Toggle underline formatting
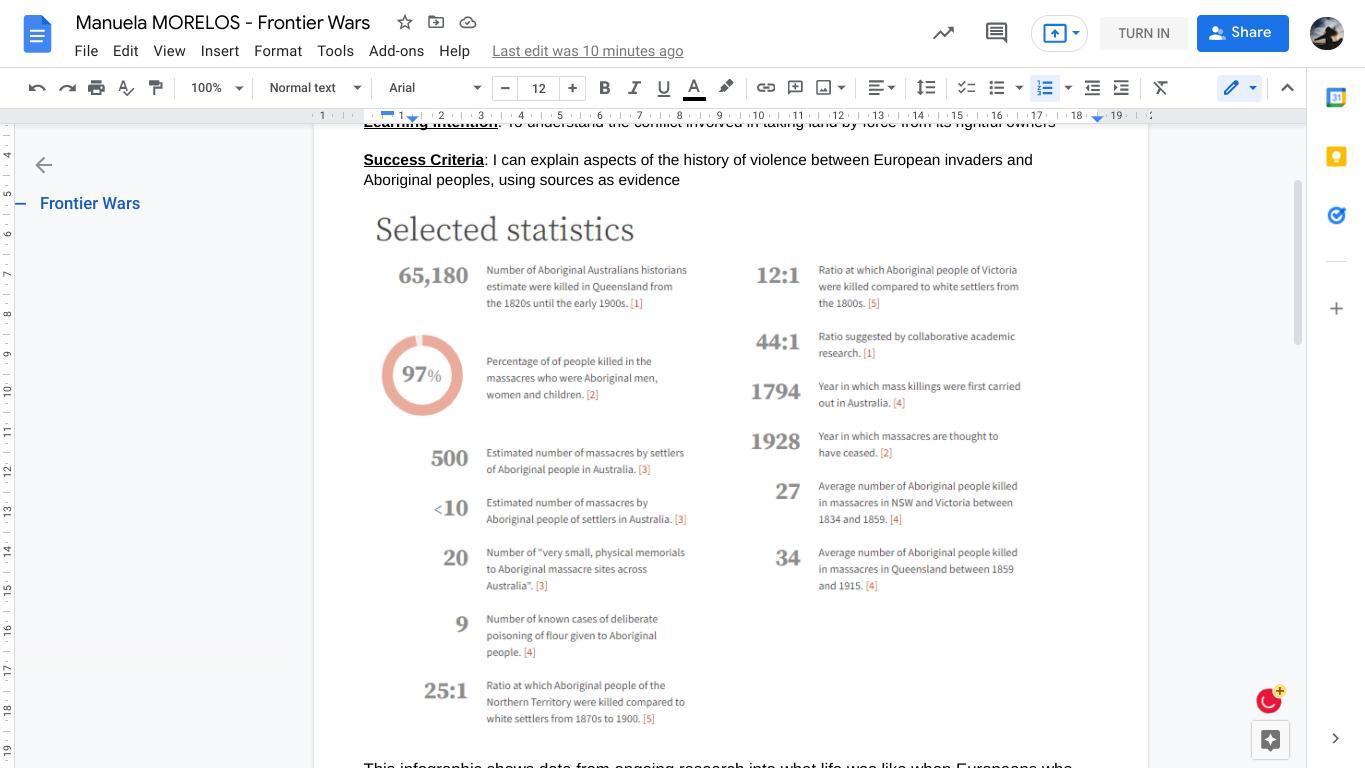The height and width of the screenshot is (768, 1365). [663, 88]
